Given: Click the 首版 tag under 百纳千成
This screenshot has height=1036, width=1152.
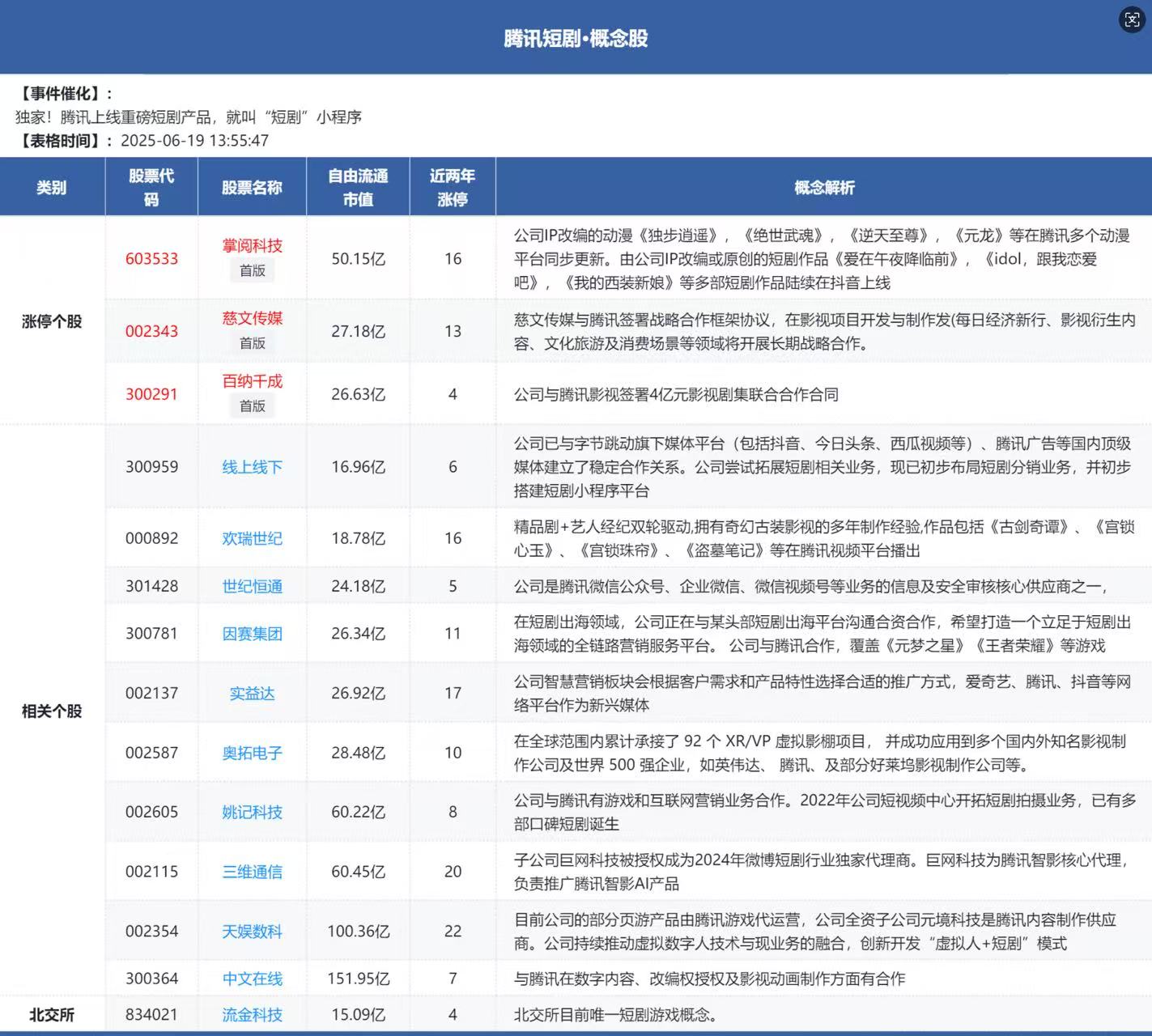Looking at the screenshot, I should click(x=252, y=405).
